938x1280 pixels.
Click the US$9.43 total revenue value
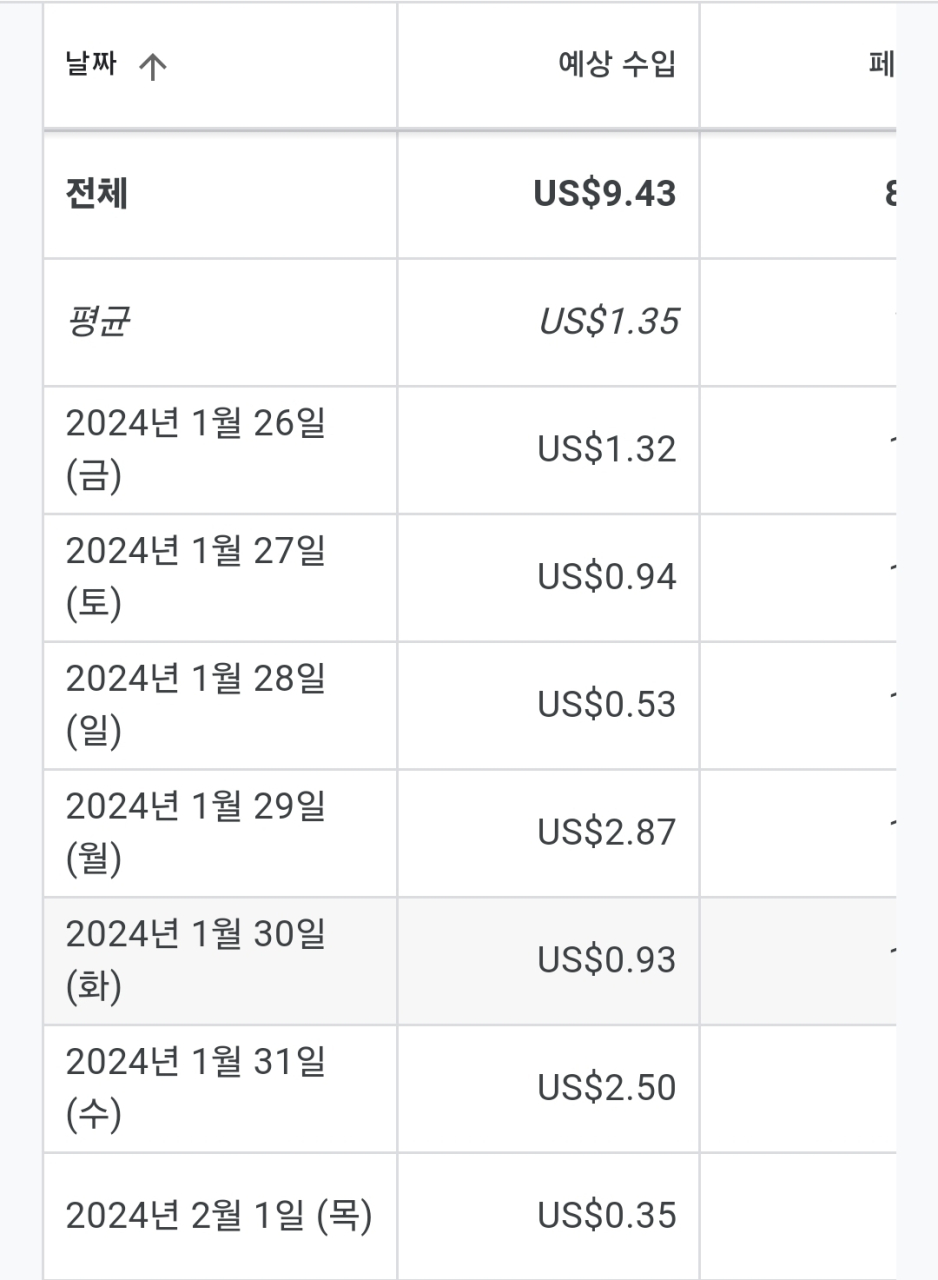605,194
